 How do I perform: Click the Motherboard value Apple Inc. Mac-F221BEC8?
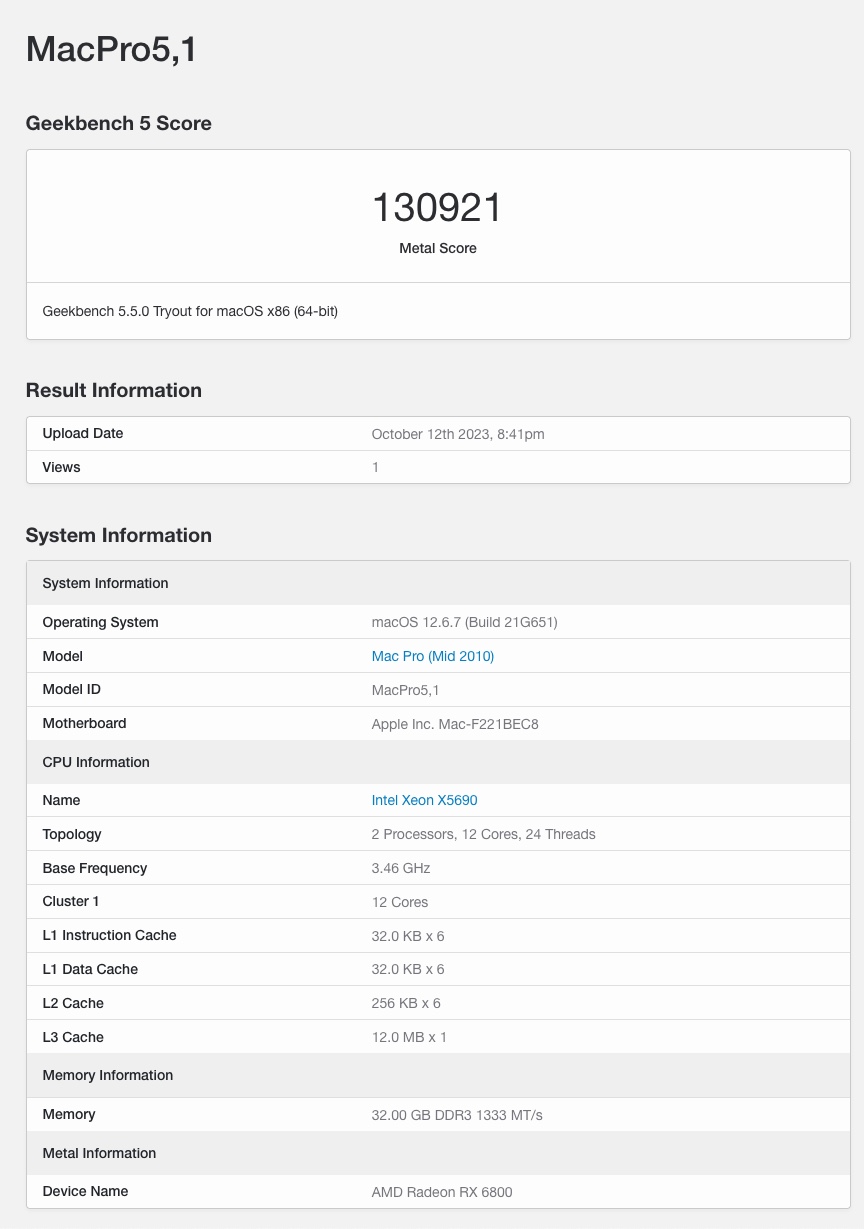coord(455,724)
